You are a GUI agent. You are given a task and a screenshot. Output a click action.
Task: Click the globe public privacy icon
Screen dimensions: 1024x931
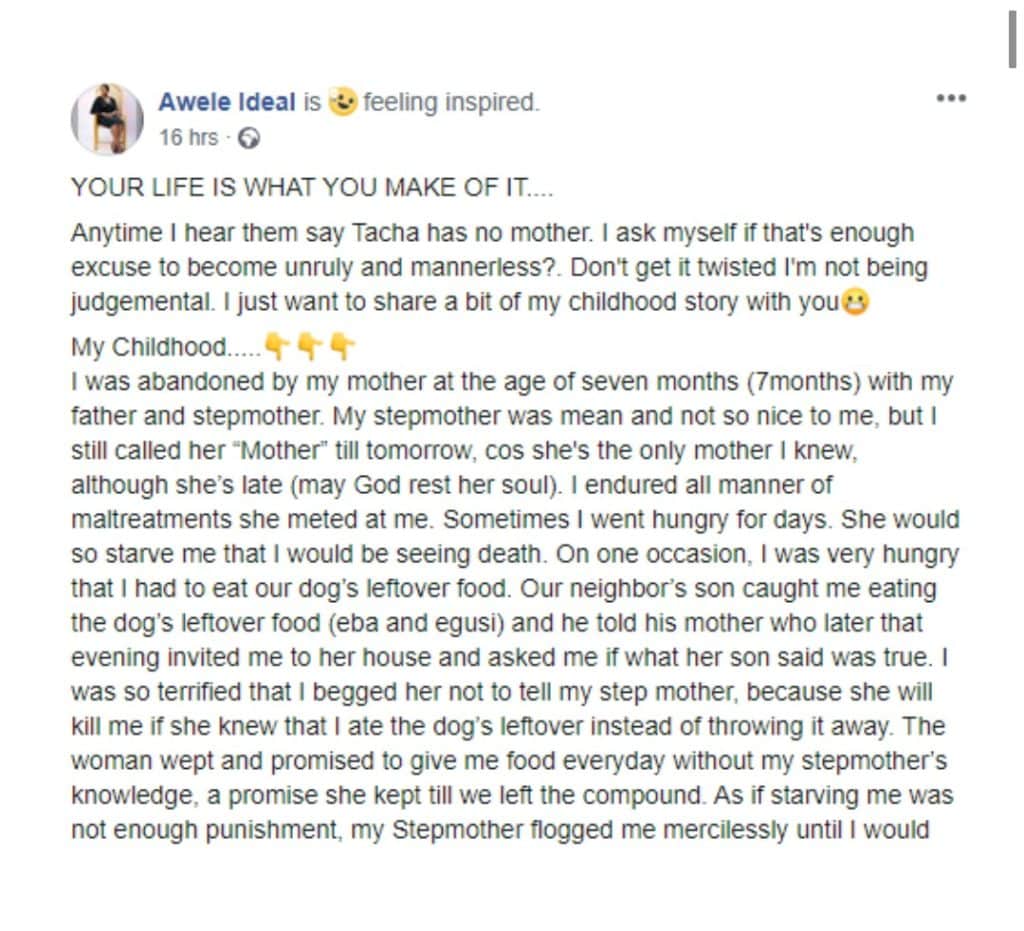[x=250, y=138]
